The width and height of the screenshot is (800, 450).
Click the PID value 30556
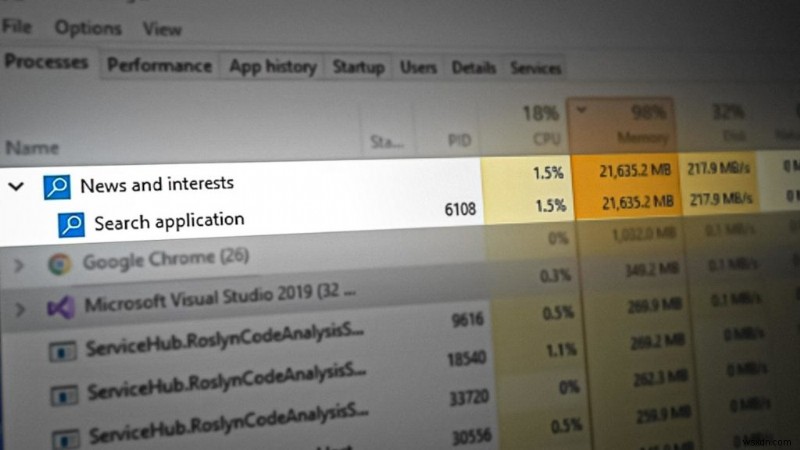pos(471,437)
